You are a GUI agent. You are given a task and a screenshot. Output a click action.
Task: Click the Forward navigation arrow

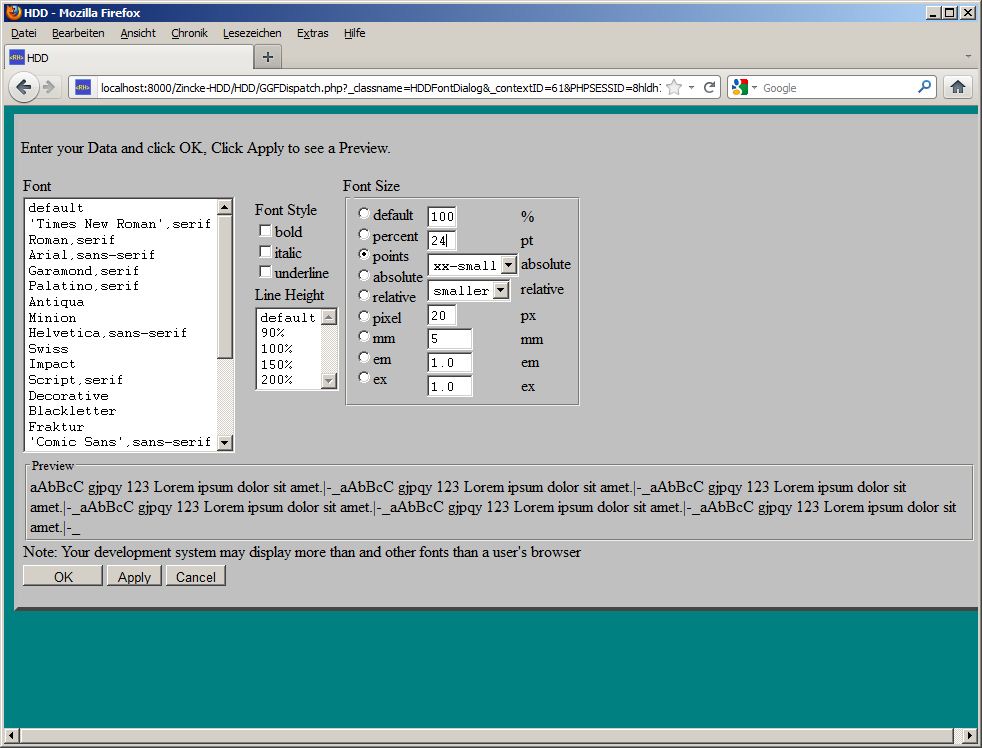(49, 87)
